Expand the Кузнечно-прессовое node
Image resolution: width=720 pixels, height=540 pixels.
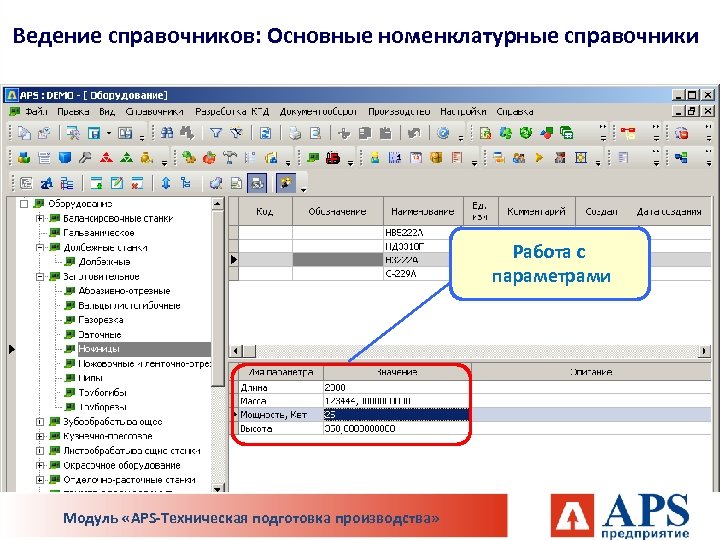click(x=40, y=436)
